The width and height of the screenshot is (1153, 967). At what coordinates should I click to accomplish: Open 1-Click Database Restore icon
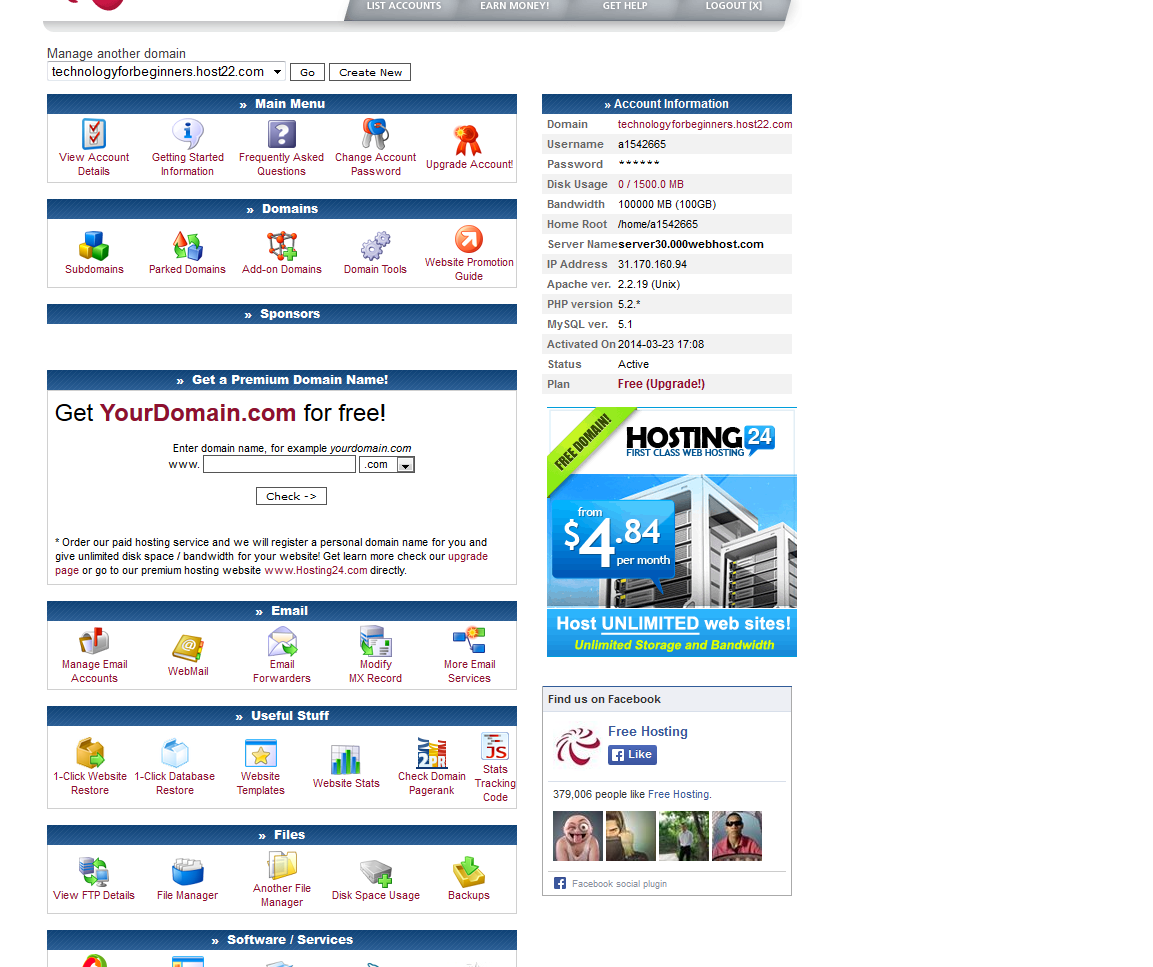pyautogui.click(x=175, y=753)
